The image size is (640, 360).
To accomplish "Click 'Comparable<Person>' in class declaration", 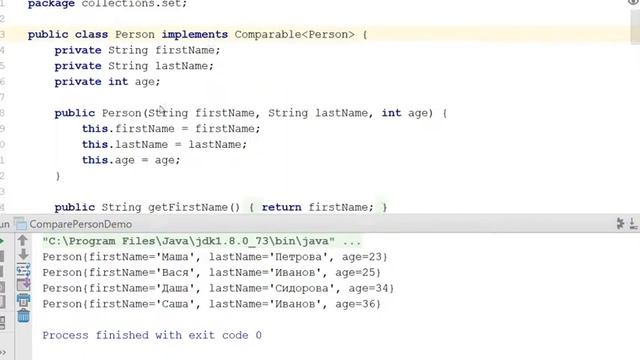I will (294, 35).
